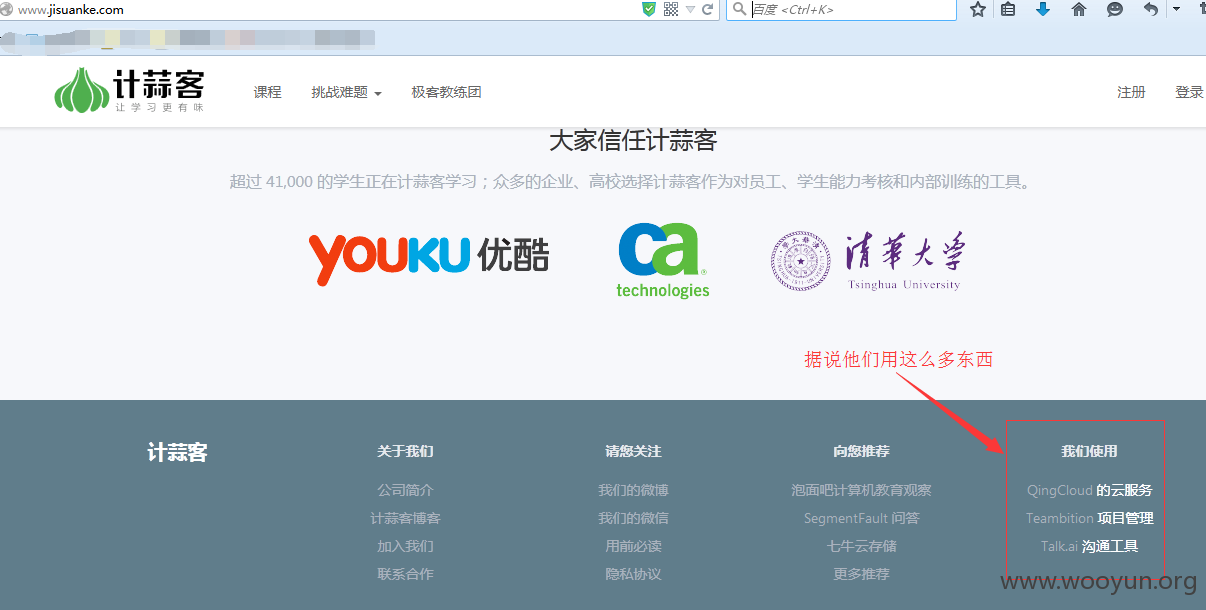Expand dropdown next to undo arrow

[x=1176, y=9]
